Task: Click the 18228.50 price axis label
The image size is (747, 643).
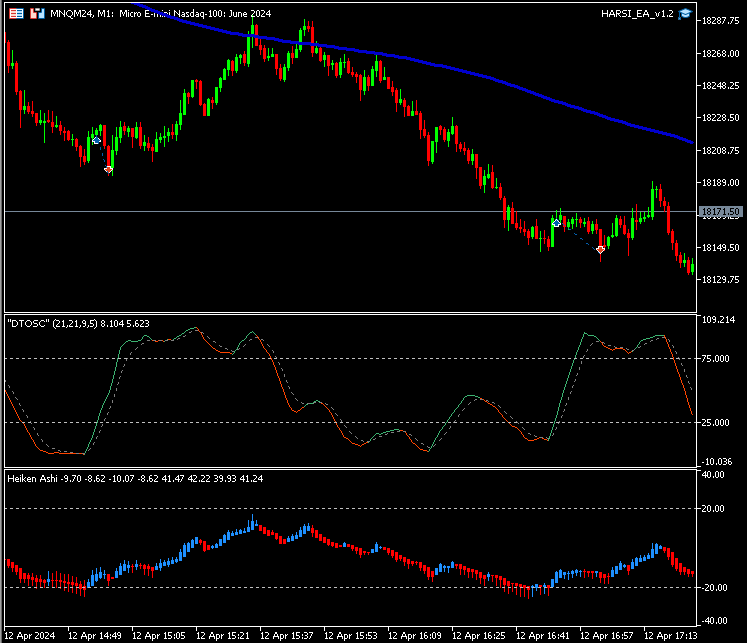Action: click(x=721, y=118)
